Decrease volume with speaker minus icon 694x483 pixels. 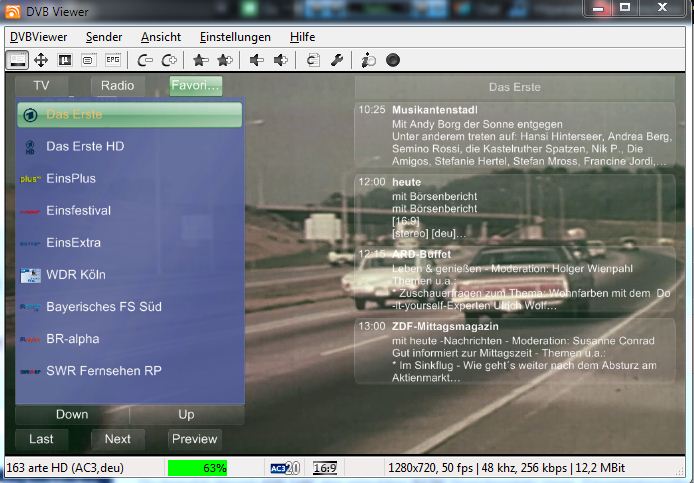[257, 60]
